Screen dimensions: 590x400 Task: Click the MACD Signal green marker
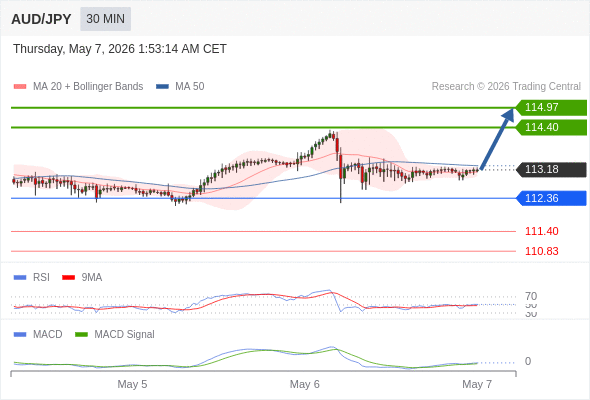coord(81,335)
